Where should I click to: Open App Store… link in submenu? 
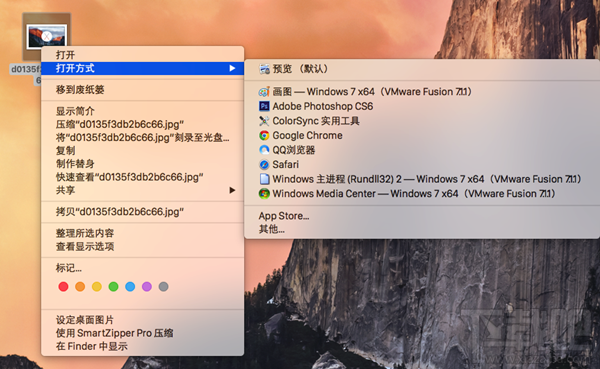point(284,216)
